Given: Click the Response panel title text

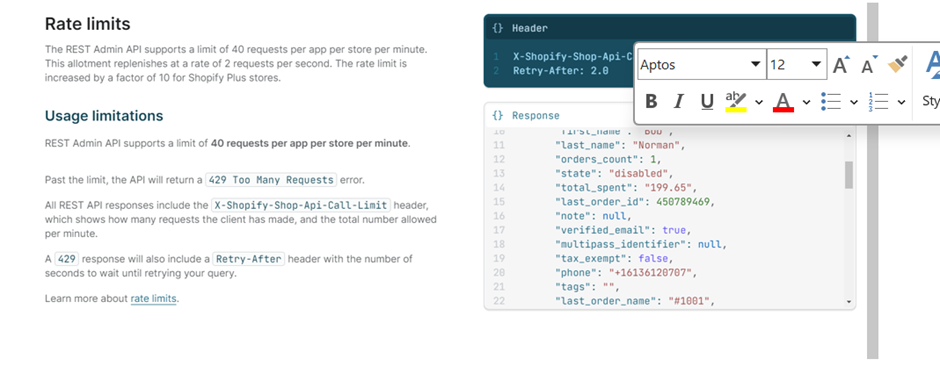Looking at the screenshot, I should click(535, 116).
